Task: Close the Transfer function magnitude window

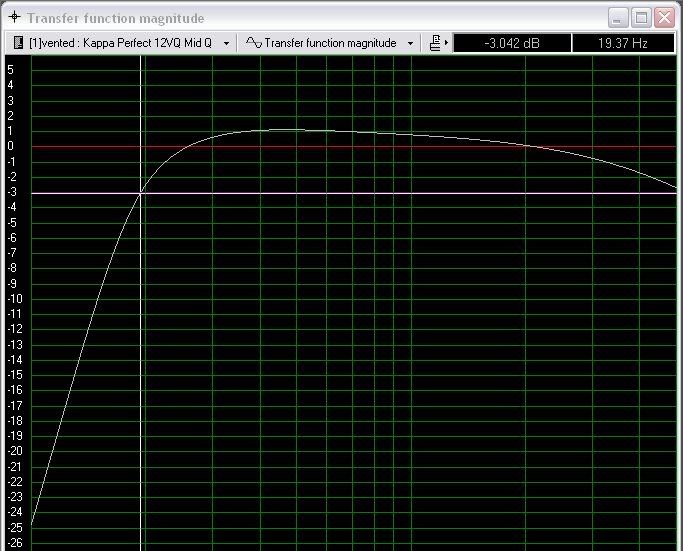Action: pos(664,18)
